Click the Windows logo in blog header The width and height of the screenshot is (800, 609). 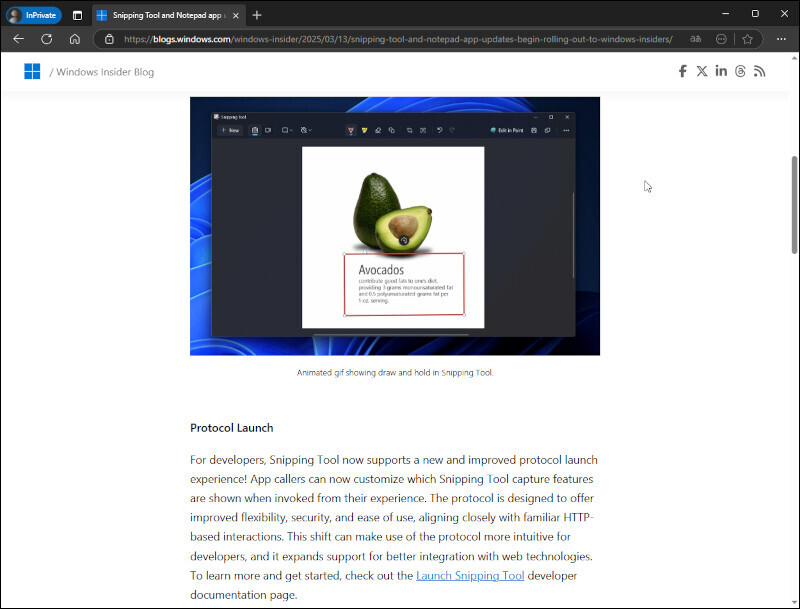point(32,71)
